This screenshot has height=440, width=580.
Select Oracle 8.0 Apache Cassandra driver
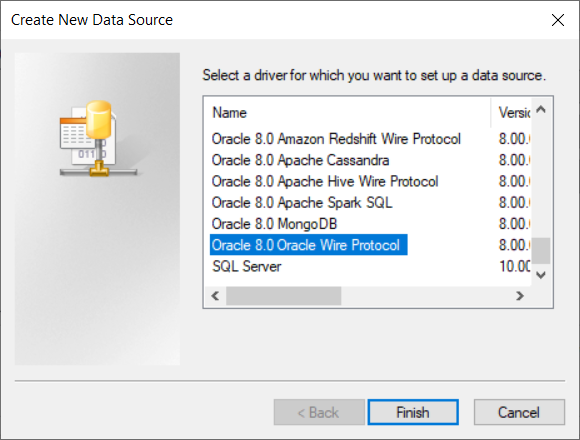(300, 160)
